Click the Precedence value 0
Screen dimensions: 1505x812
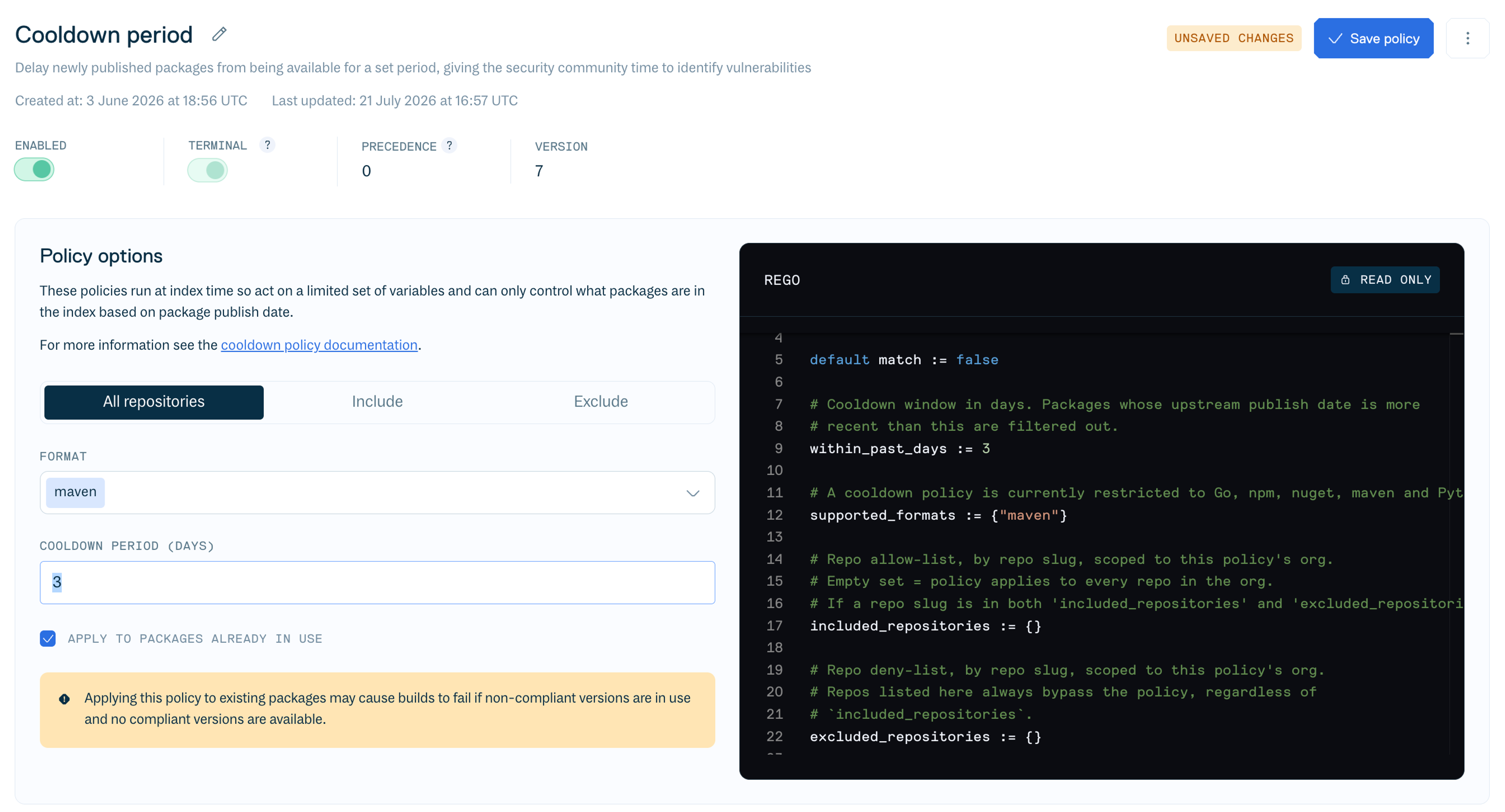366,171
